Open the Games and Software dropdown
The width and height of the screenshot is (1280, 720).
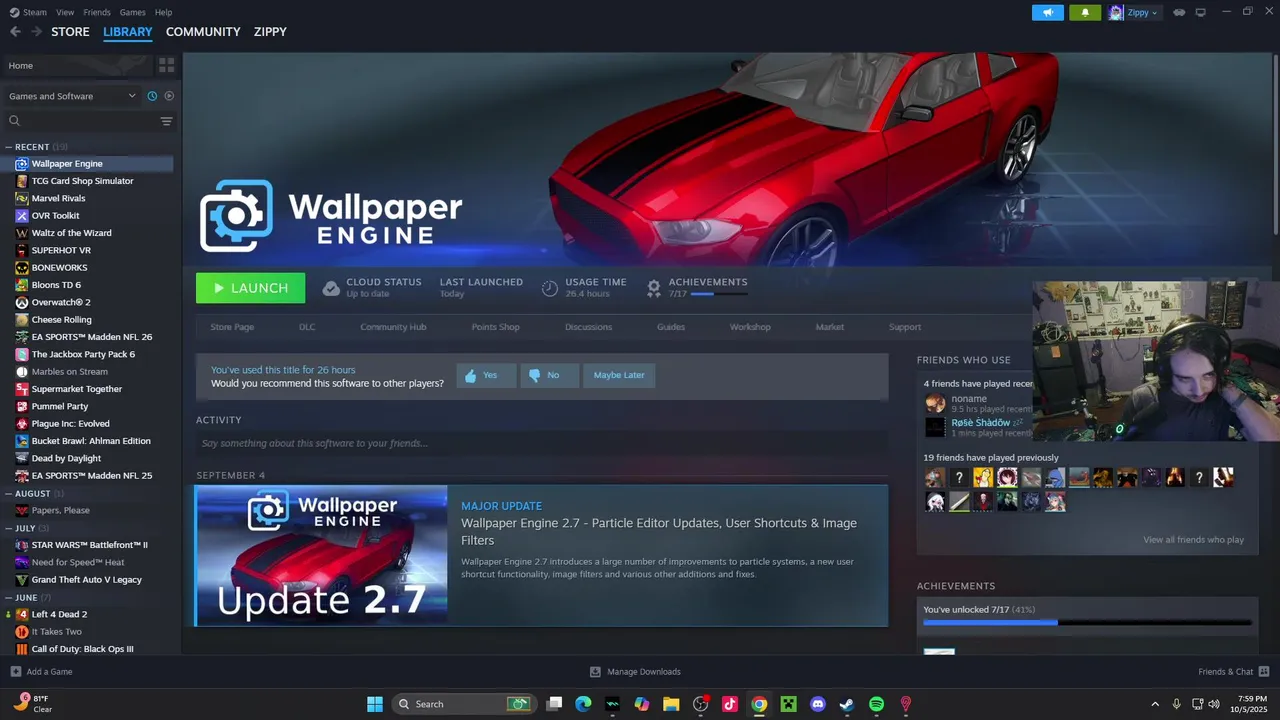point(72,96)
